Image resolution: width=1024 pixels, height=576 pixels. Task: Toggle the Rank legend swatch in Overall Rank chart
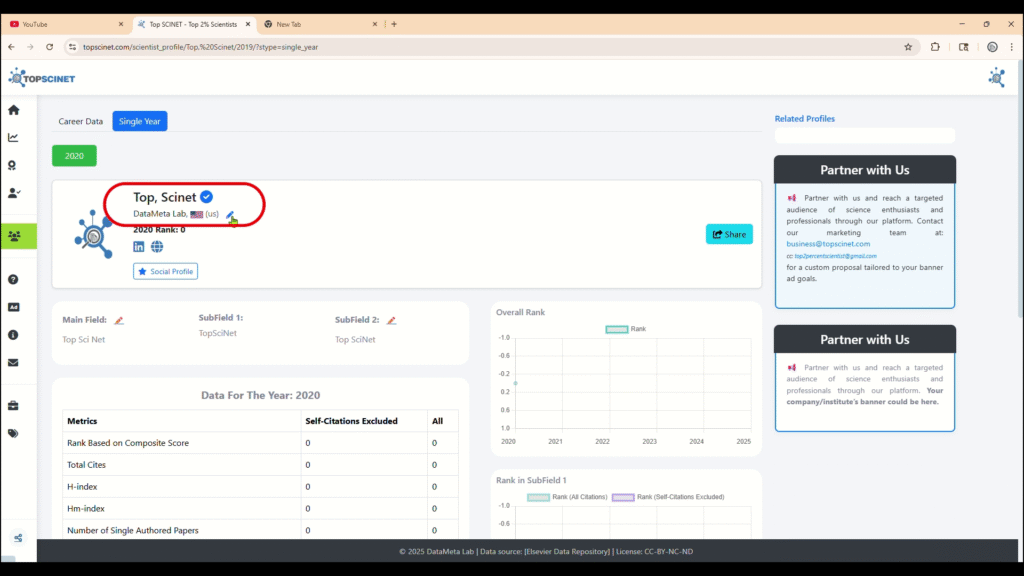tap(616, 329)
